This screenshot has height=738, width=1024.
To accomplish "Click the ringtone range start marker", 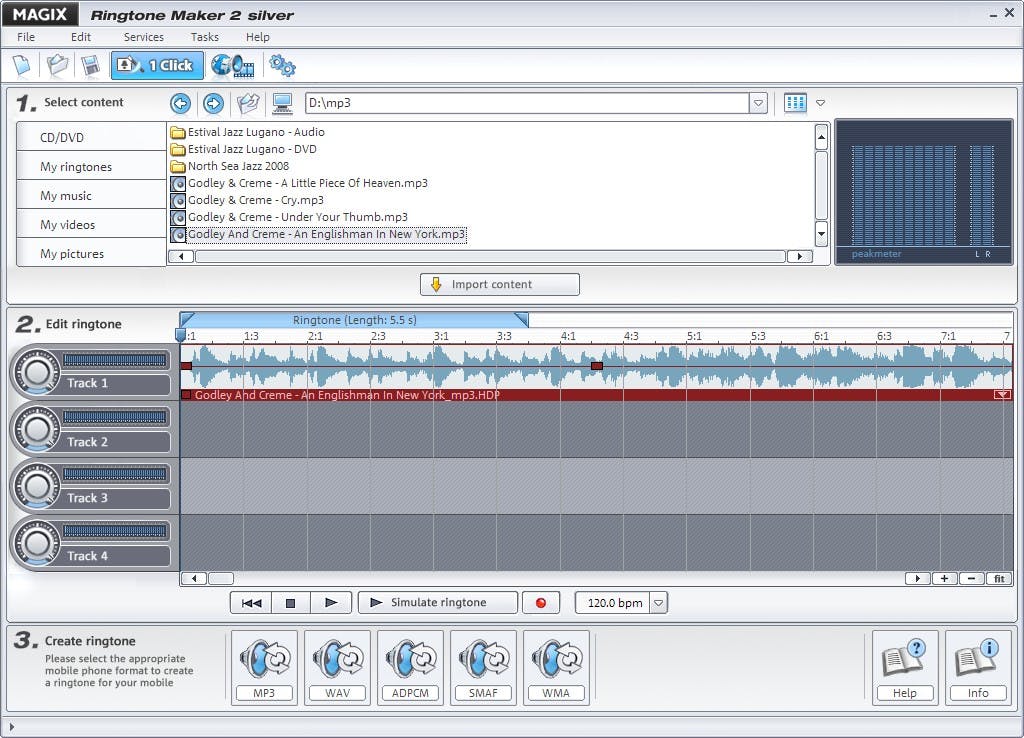I will point(187,319).
